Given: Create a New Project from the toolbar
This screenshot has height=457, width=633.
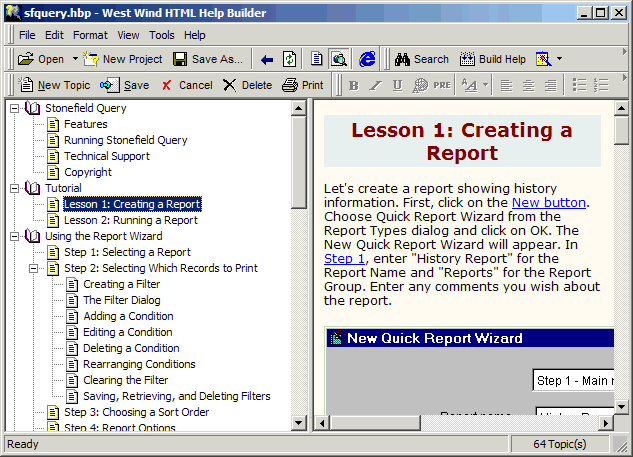Looking at the screenshot, I should 123,59.
